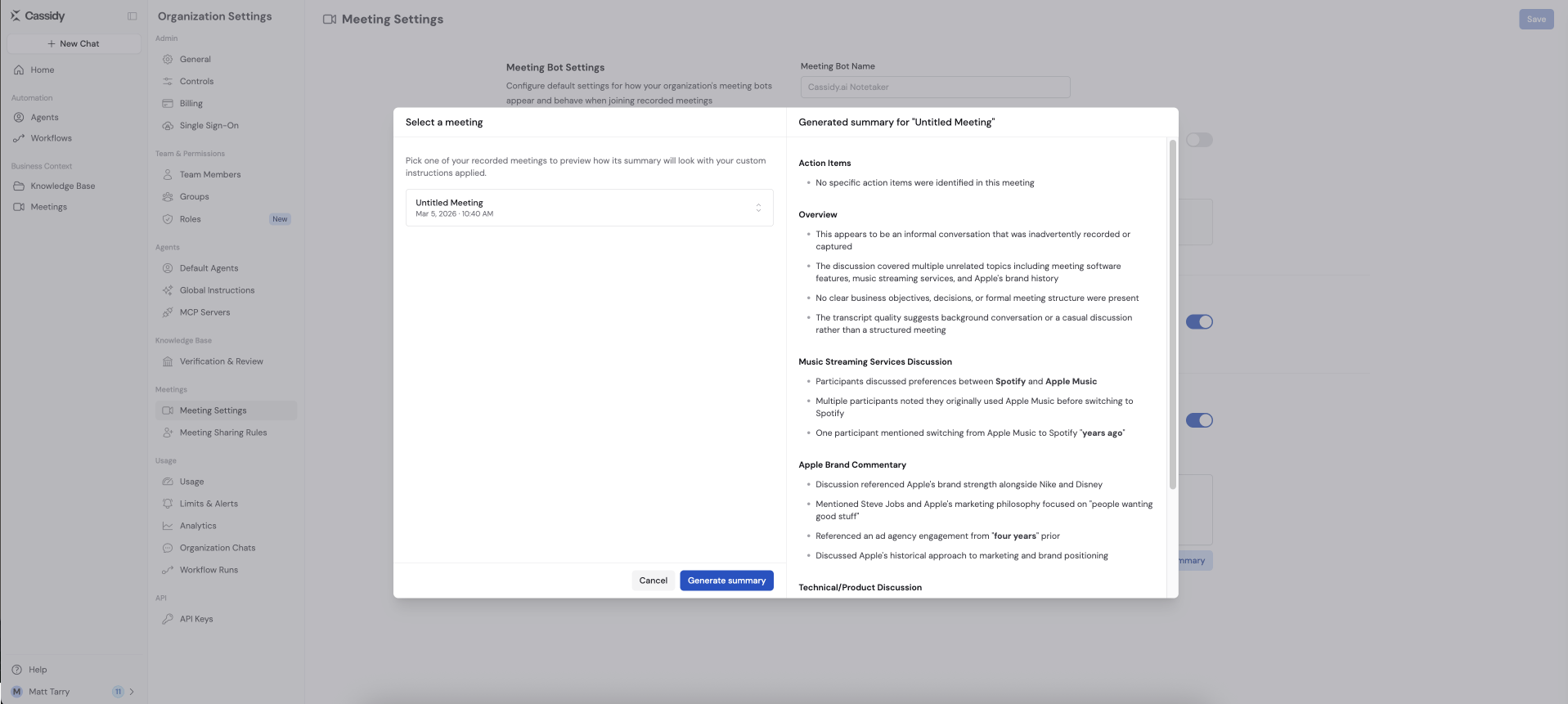The height and width of the screenshot is (704, 1568).
Task: Click the Agents icon in sidebar
Action: pos(19,118)
